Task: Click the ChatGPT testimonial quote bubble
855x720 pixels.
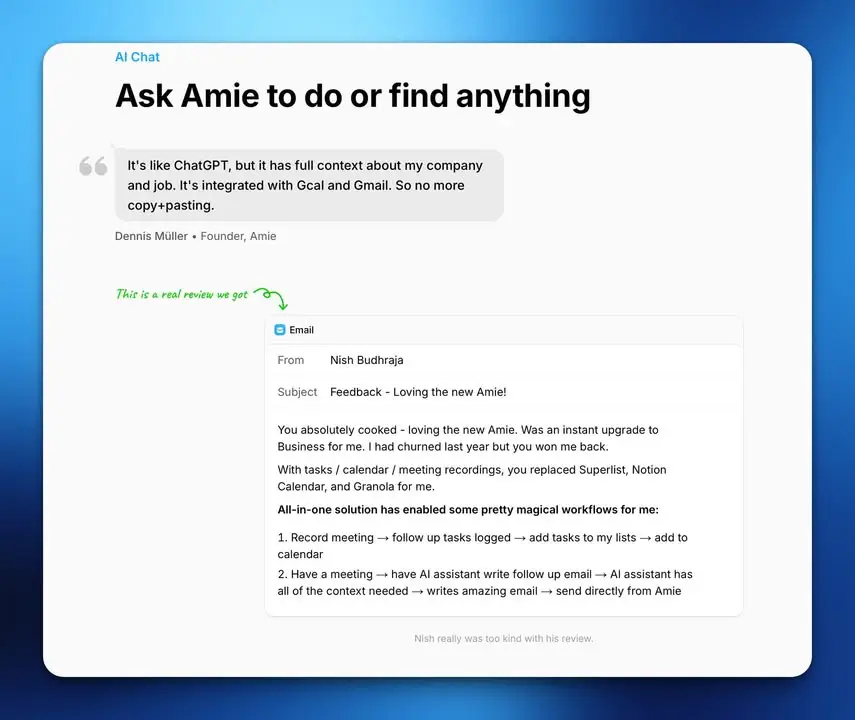Action: 309,185
